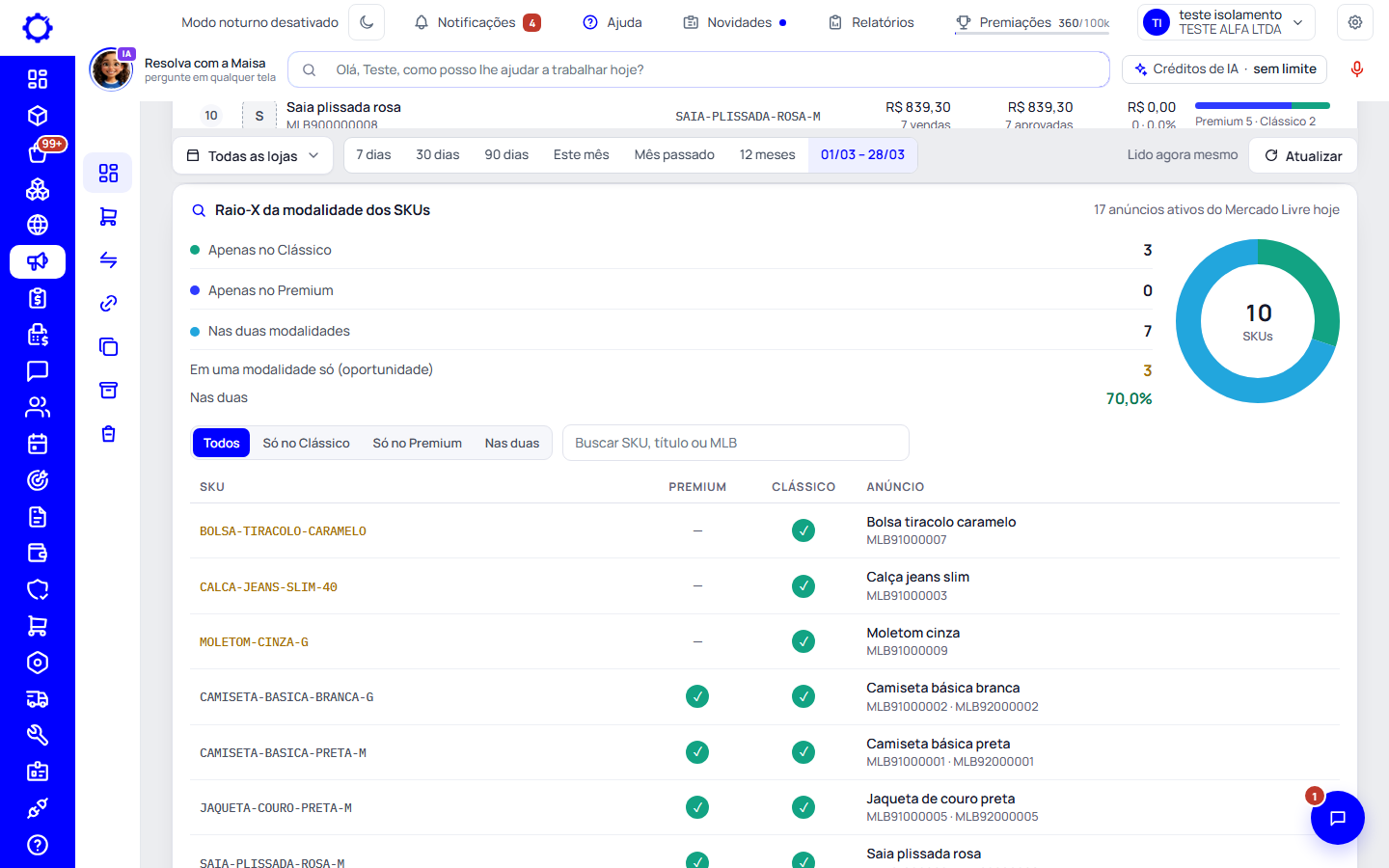This screenshot has width=1389, height=868.
Task: Select the 7 dias period
Action: (x=373, y=155)
